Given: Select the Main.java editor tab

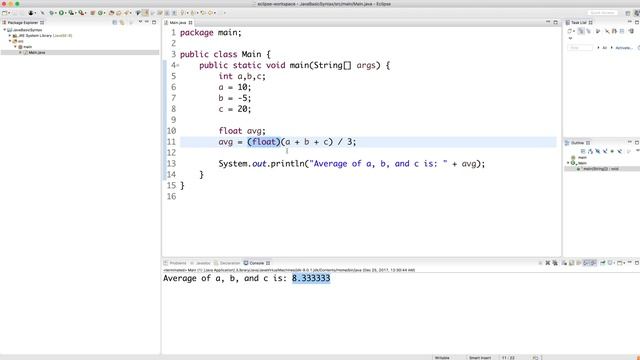Looking at the screenshot, I should [x=178, y=23].
